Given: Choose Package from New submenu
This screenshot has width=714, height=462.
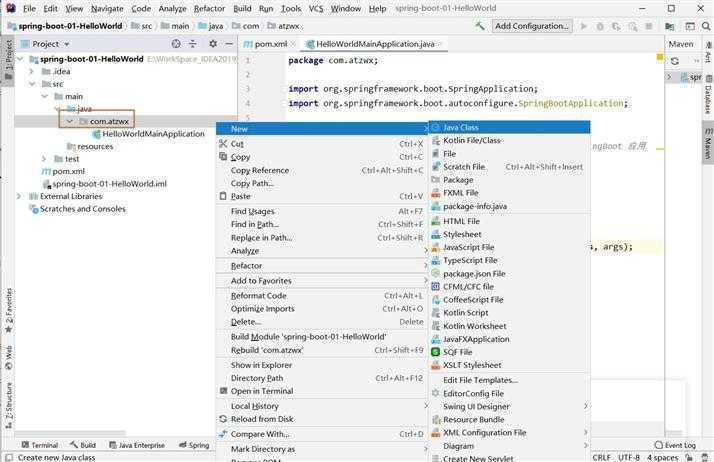Looking at the screenshot, I should pyautogui.click(x=509, y=180).
